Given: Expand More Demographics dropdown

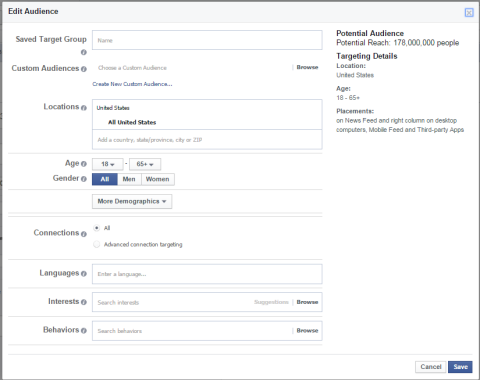Looking at the screenshot, I should 132,201.
